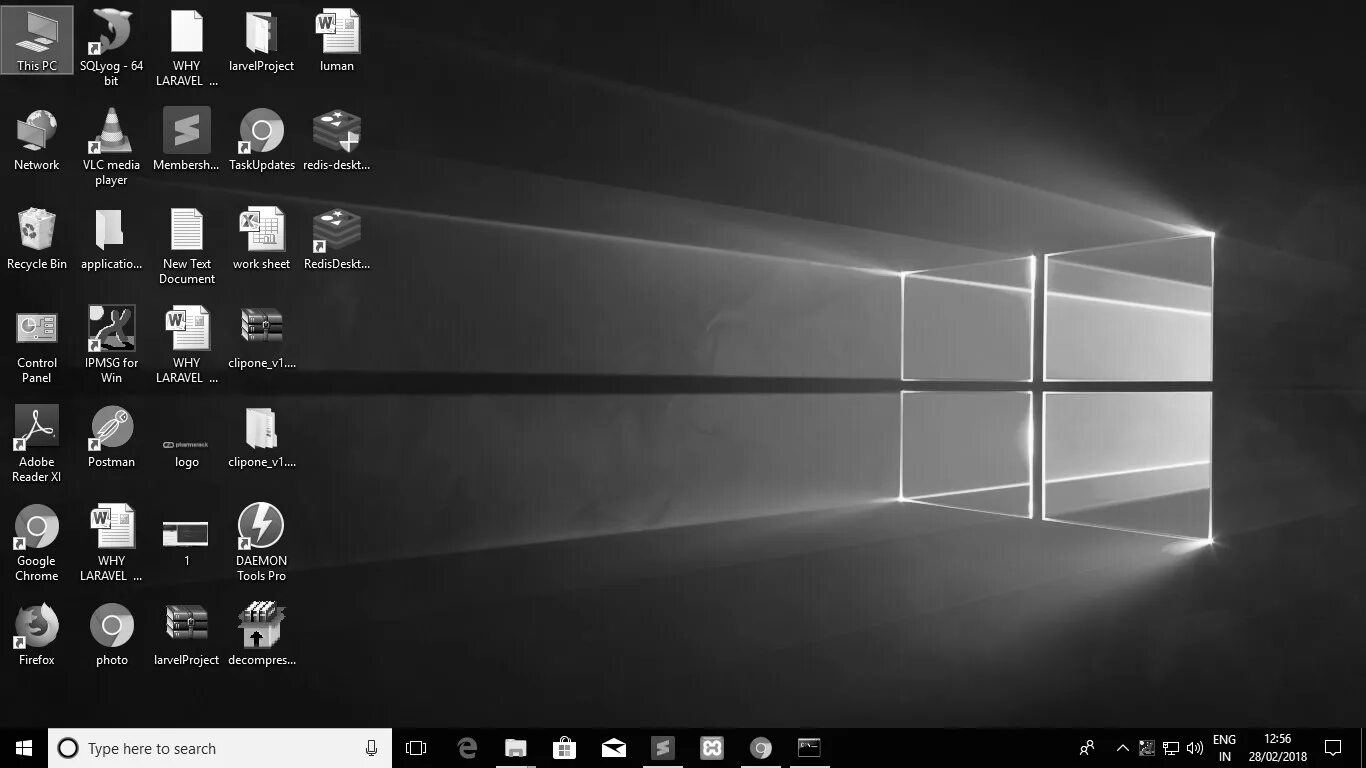
Task: Activate the search box microphone icon
Action: coord(372,748)
